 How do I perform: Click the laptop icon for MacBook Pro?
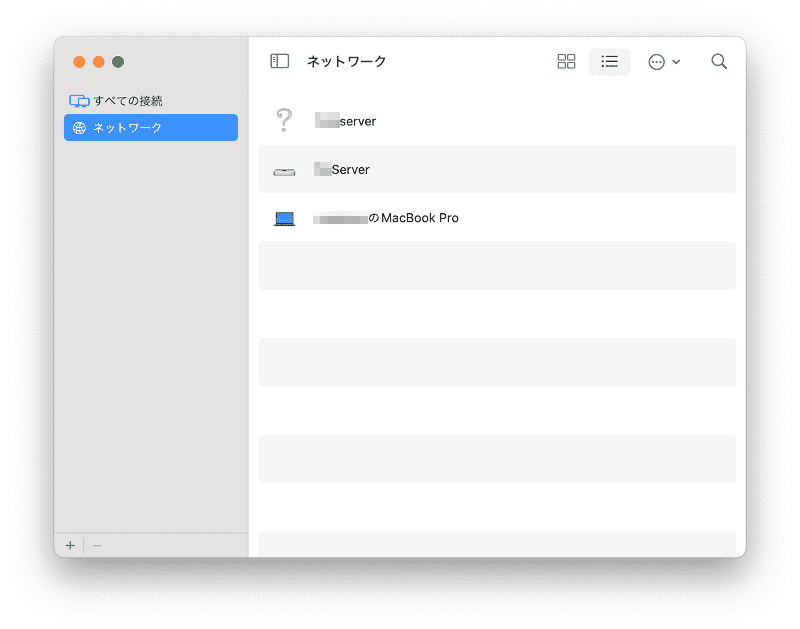tap(284, 219)
